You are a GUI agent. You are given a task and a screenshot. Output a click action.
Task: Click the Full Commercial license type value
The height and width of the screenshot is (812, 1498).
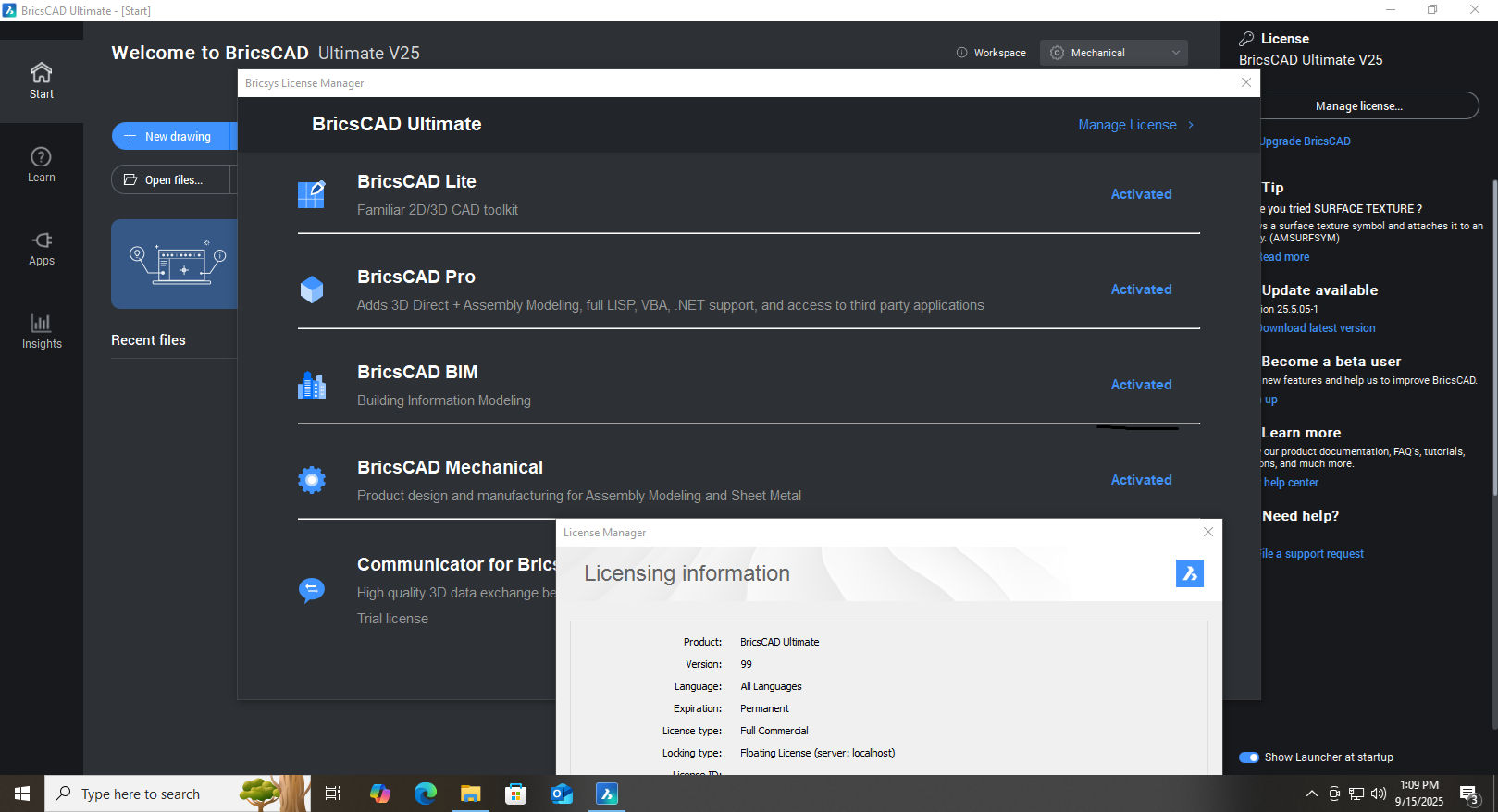(774, 731)
